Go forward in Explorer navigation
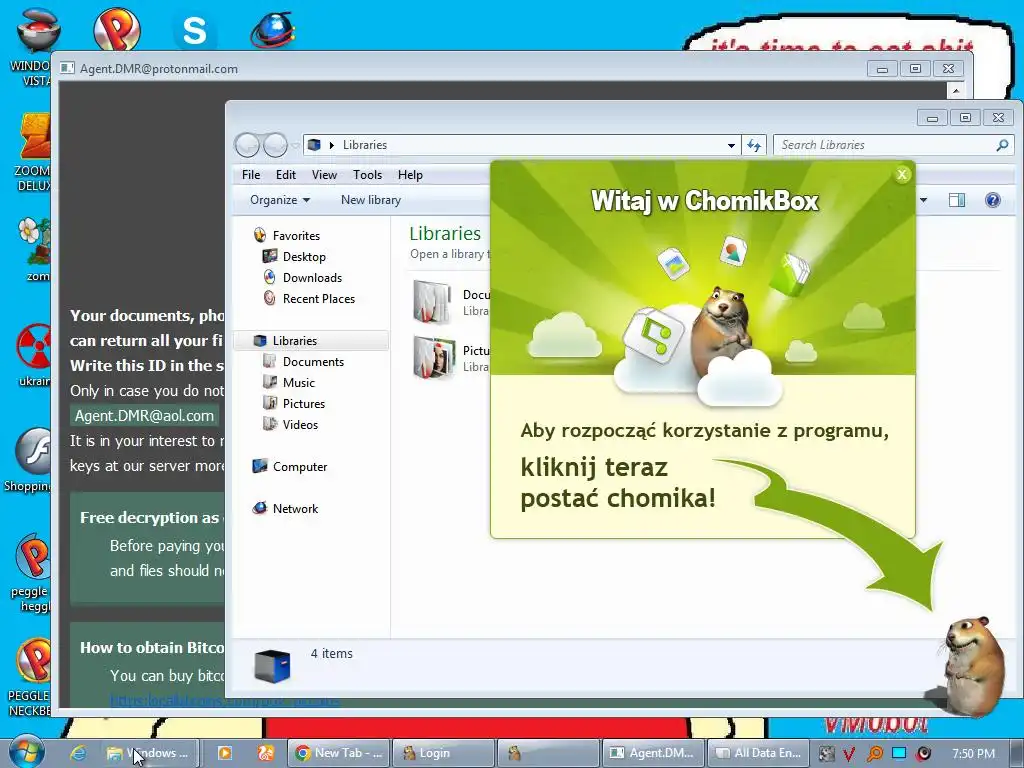Screen dimensions: 1024x768 275,145
